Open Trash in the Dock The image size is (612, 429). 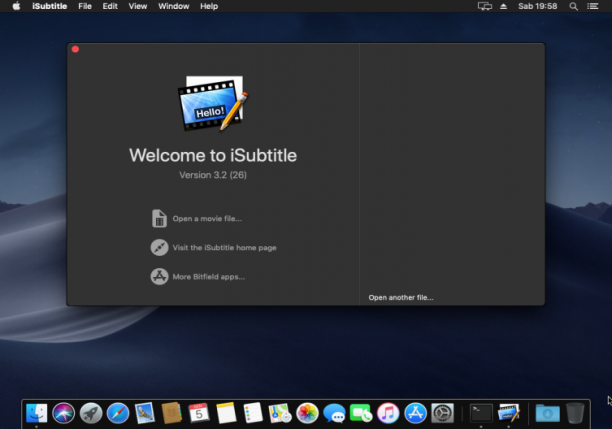coord(575,413)
